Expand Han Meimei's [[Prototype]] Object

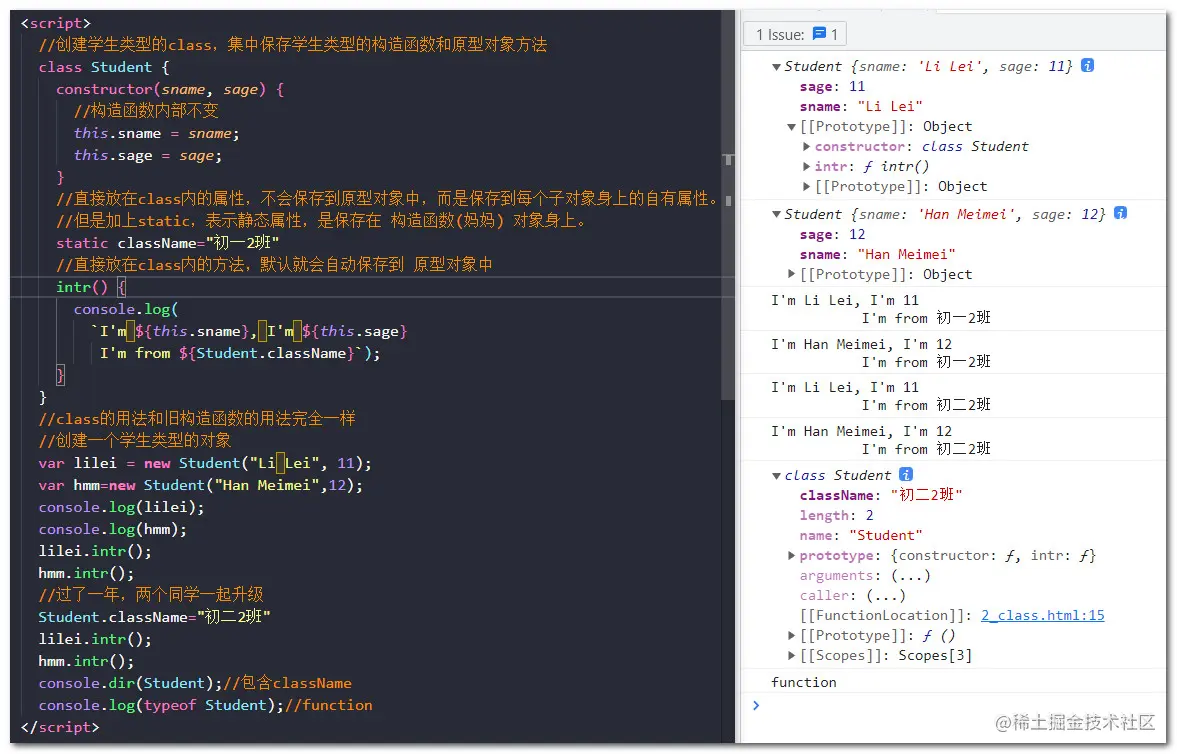(x=791, y=274)
